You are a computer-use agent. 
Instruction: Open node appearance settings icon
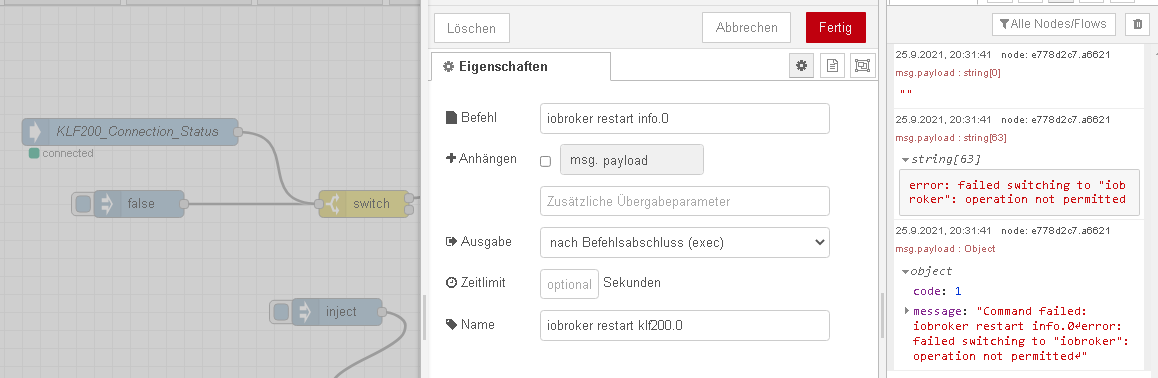coord(862,66)
